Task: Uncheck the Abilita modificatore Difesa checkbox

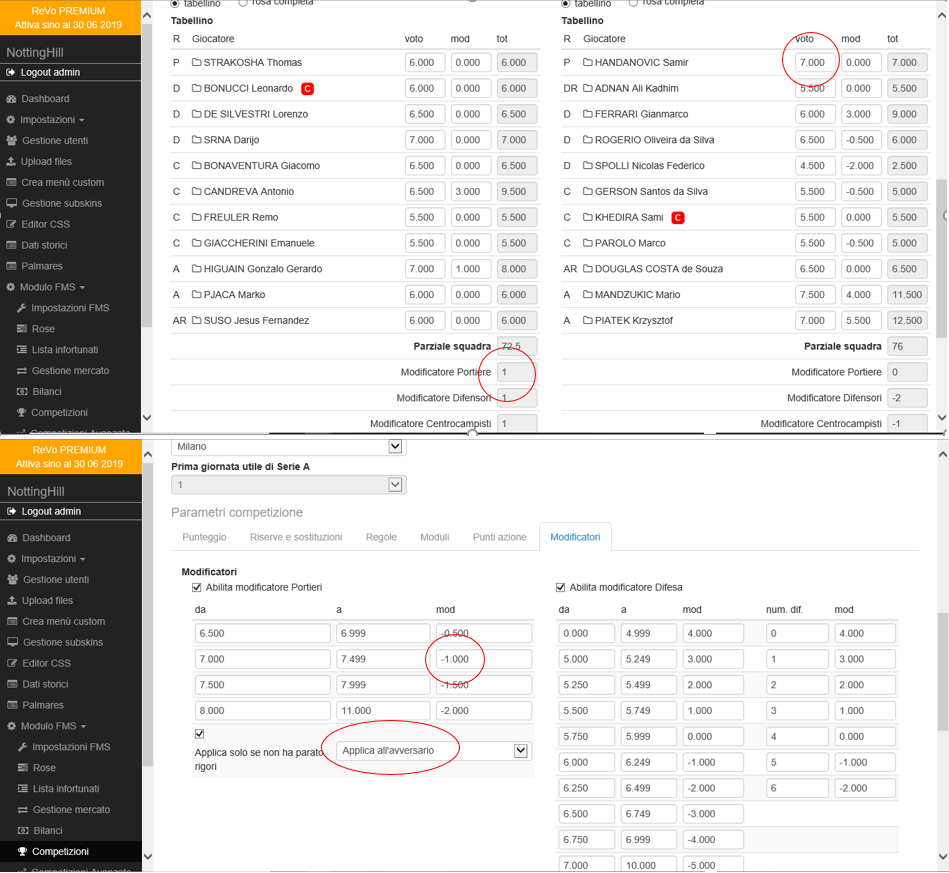Action: coord(560,588)
